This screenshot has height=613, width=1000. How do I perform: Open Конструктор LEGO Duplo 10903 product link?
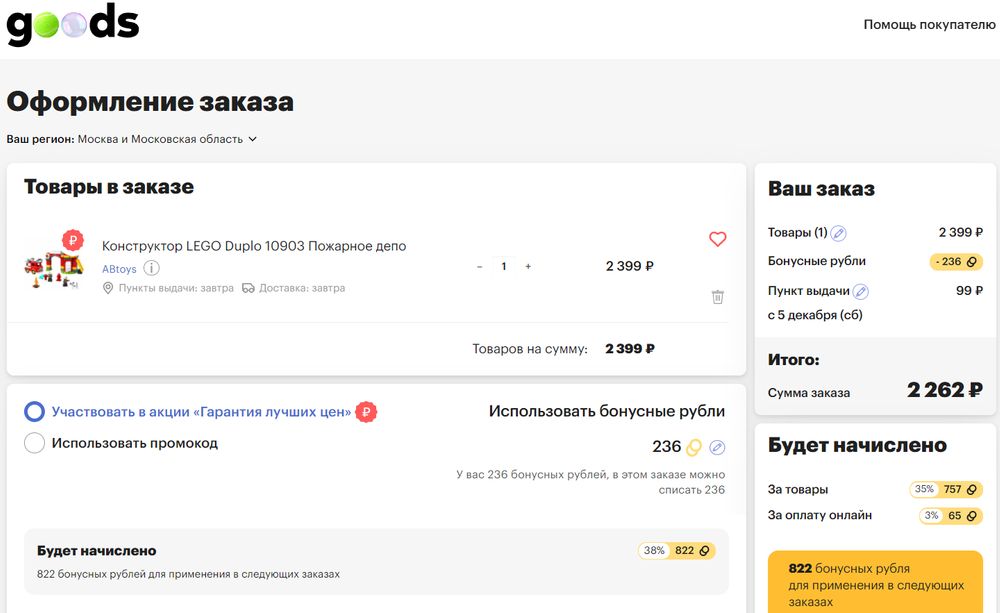254,246
